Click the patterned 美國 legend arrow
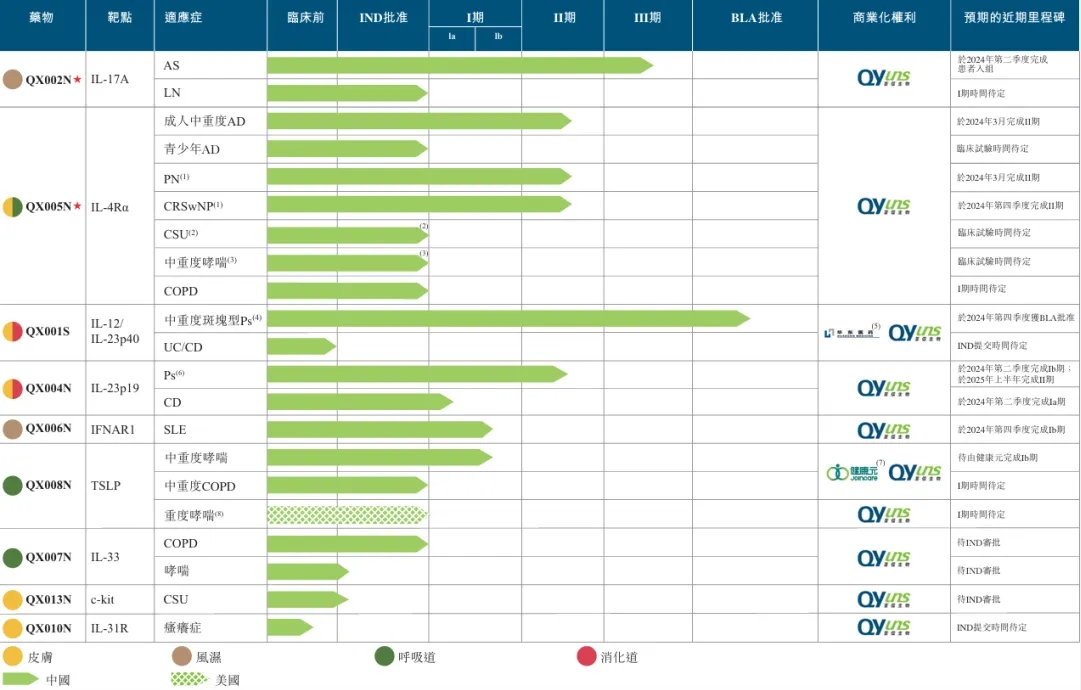This screenshot has width=1081, height=690. [190, 679]
